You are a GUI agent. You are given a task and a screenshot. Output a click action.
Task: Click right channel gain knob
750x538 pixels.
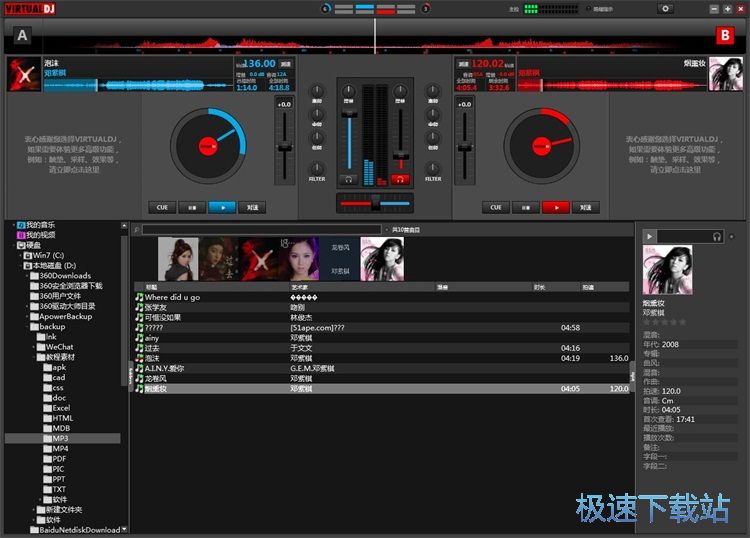400,90
